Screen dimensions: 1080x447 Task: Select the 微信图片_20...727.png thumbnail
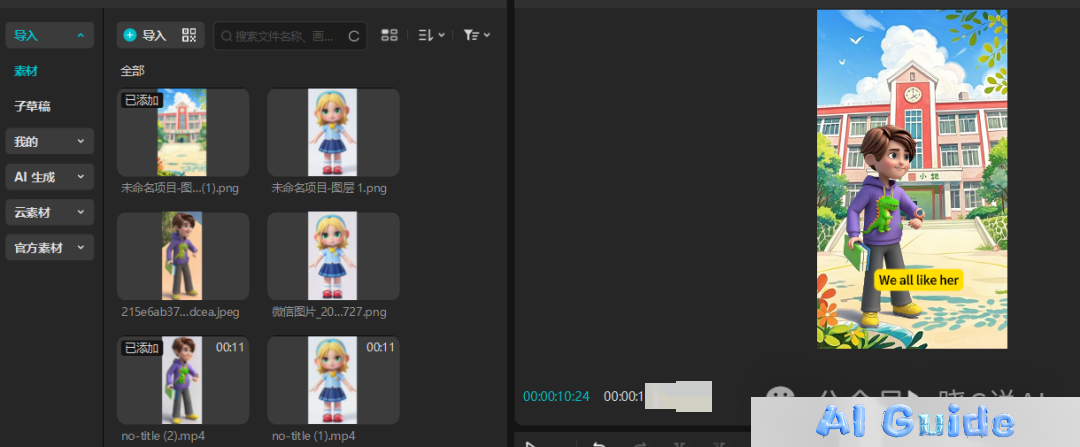coord(333,255)
